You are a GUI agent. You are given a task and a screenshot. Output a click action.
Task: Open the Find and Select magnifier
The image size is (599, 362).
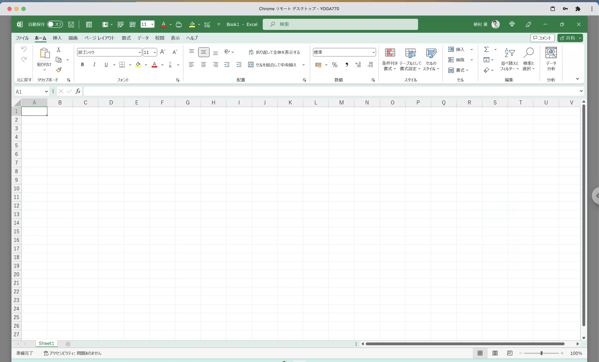tap(529, 53)
